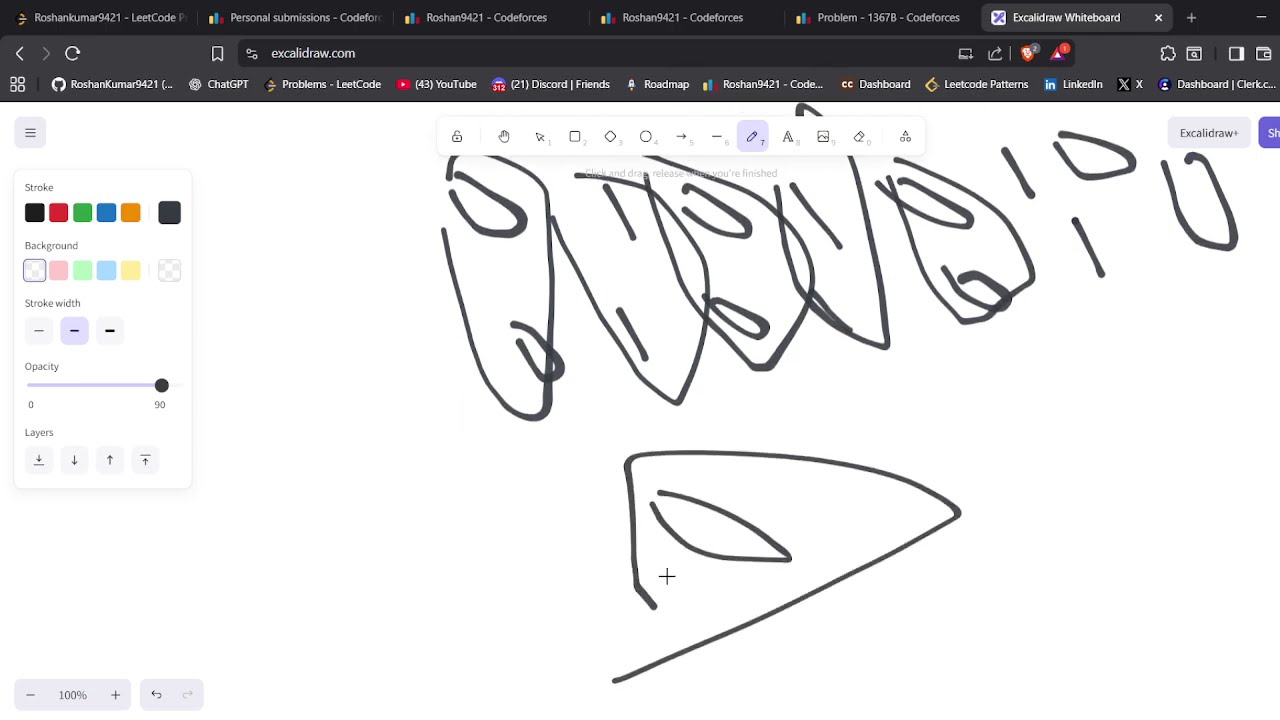
Task: Click the Excalidraw+ button
Action: 1209,133
